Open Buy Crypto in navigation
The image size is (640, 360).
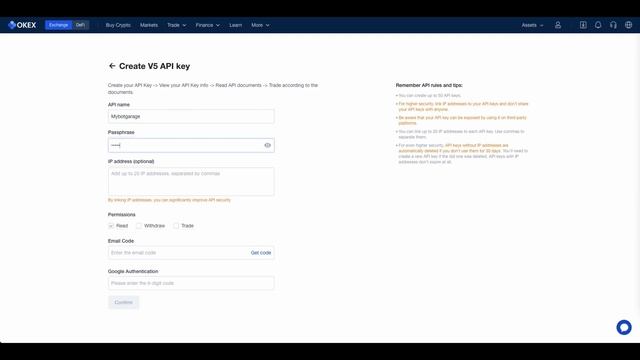[x=118, y=25]
